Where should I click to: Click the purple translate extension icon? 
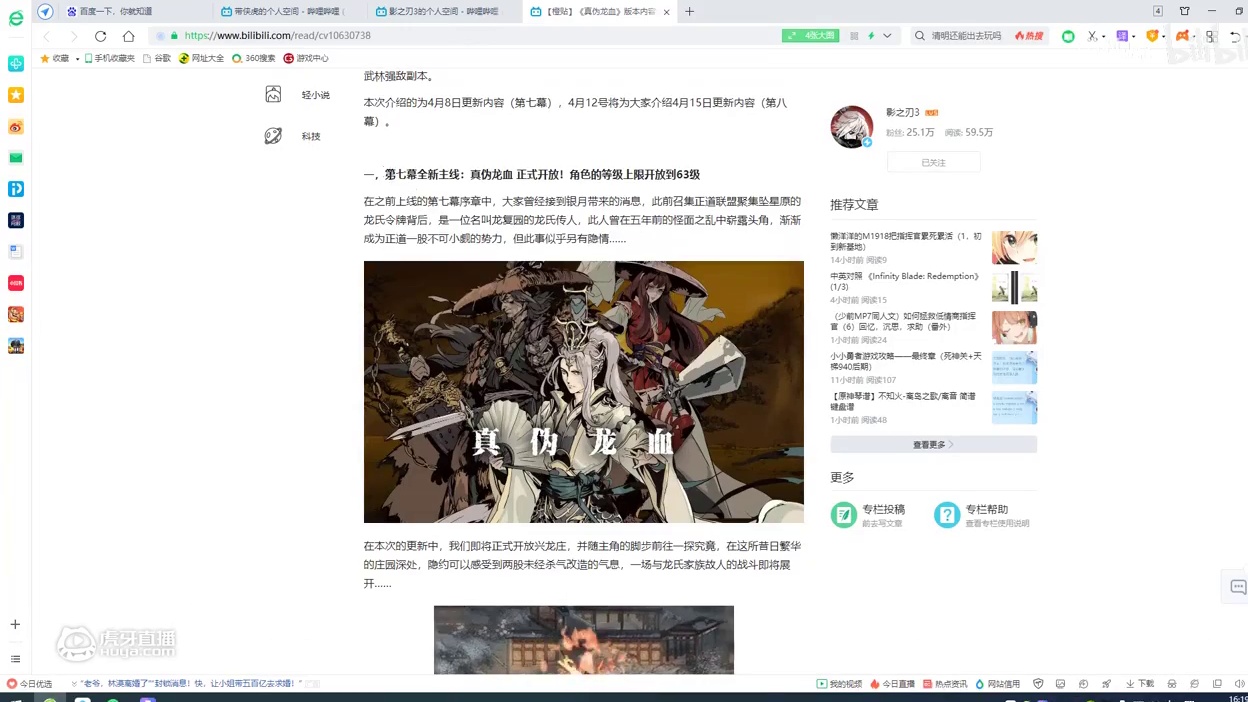click(1122, 36)
